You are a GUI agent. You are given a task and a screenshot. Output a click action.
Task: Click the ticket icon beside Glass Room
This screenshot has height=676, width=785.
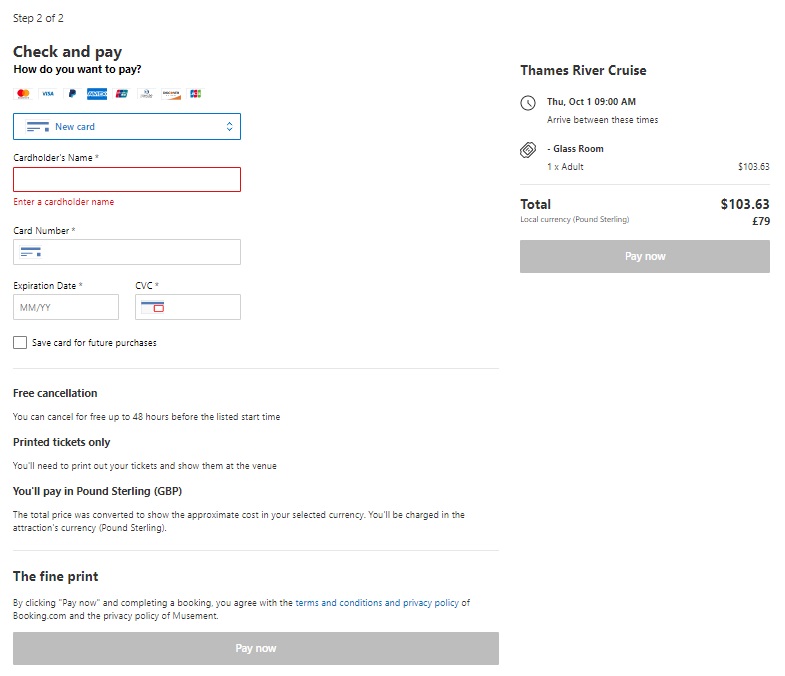pos(528,150)
